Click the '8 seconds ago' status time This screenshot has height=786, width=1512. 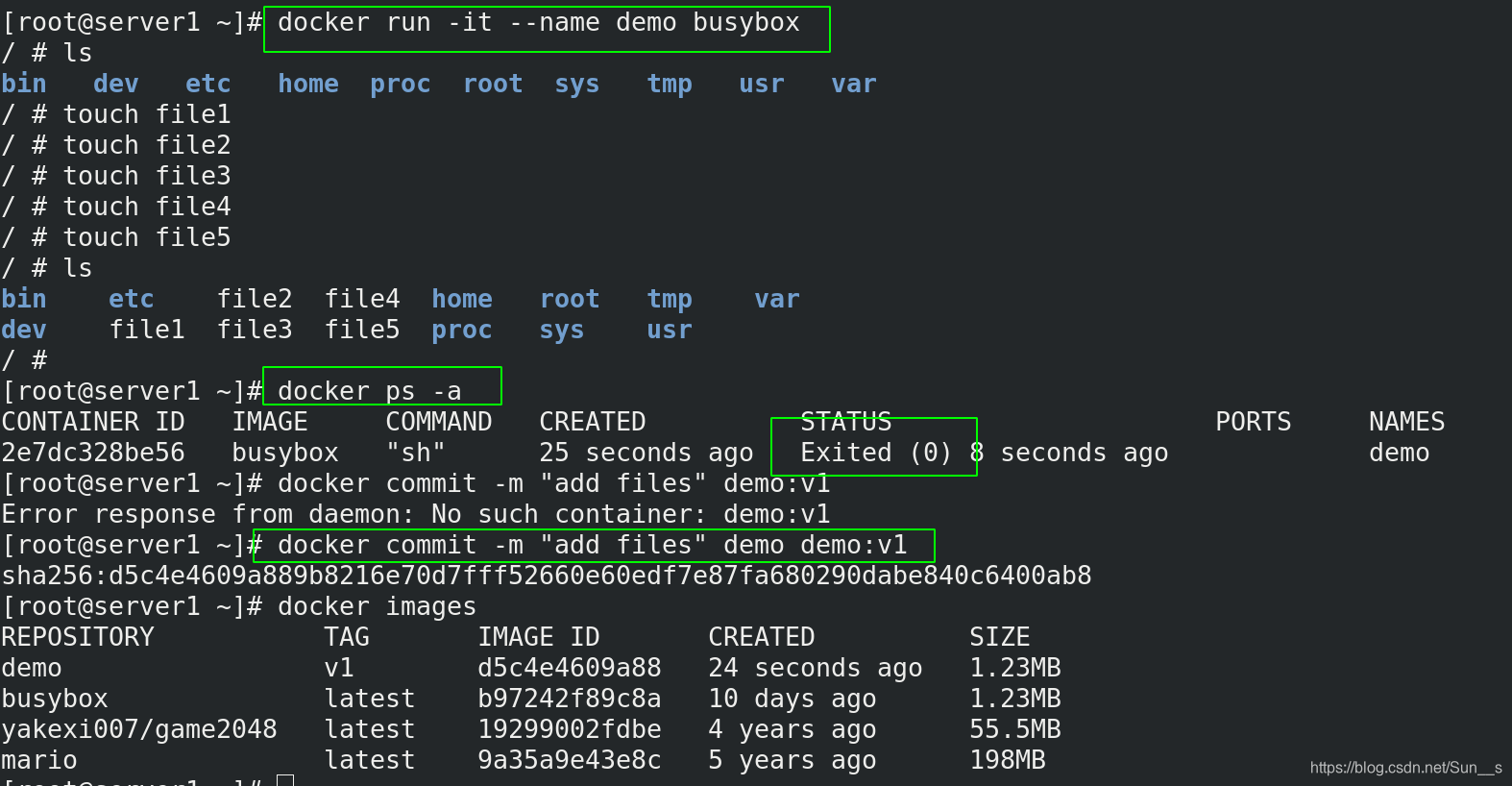click(1069, 453)
